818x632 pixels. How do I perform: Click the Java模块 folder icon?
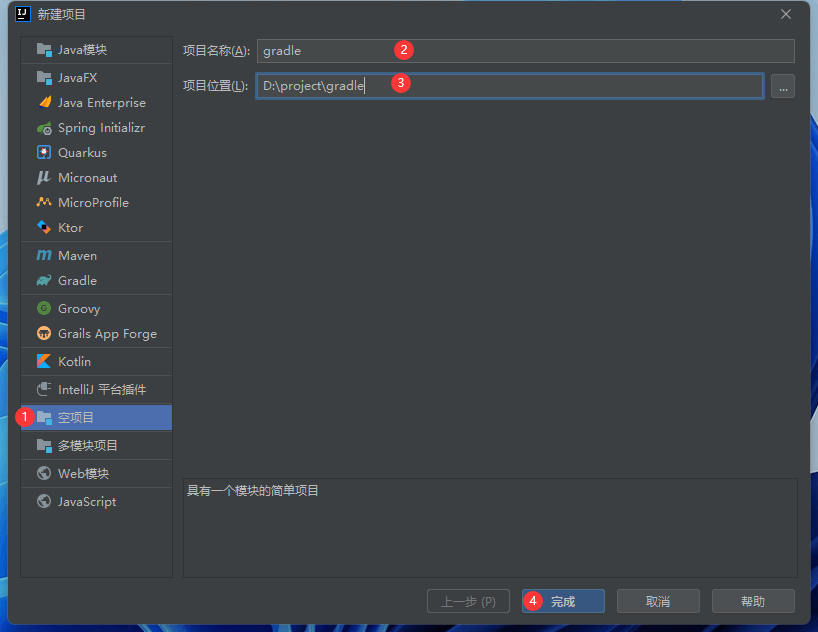(x=44, y=50)
